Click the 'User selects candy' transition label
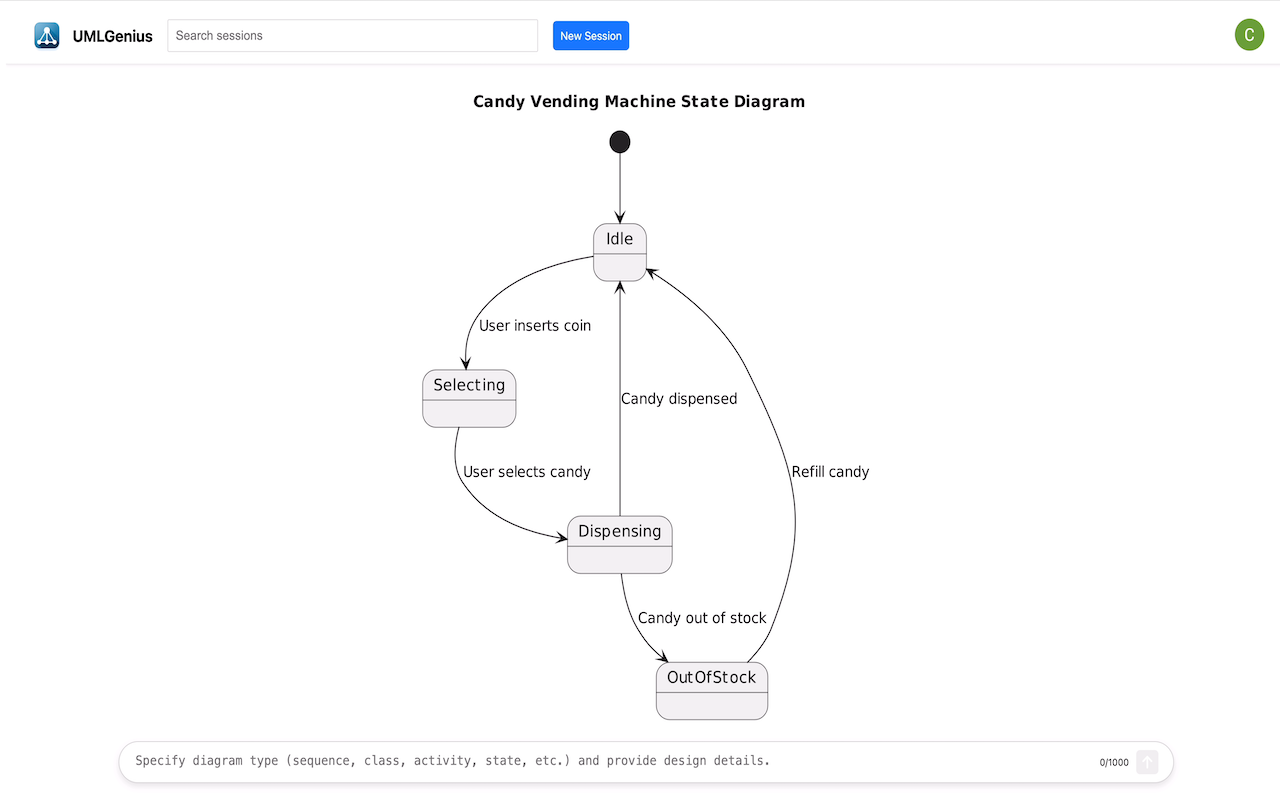 click(x=527, y=472)
